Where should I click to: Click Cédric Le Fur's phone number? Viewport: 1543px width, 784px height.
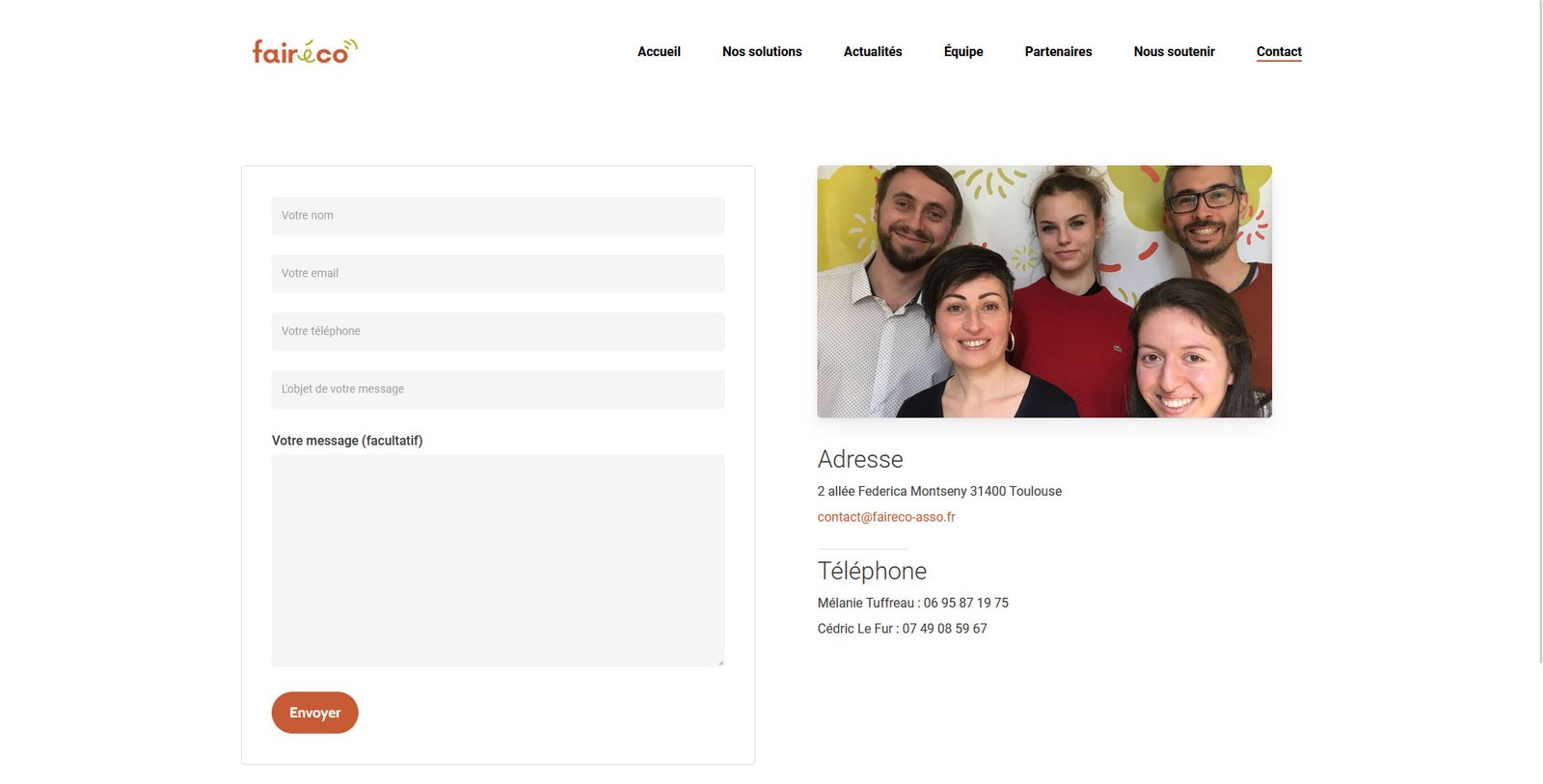point(944,629)
